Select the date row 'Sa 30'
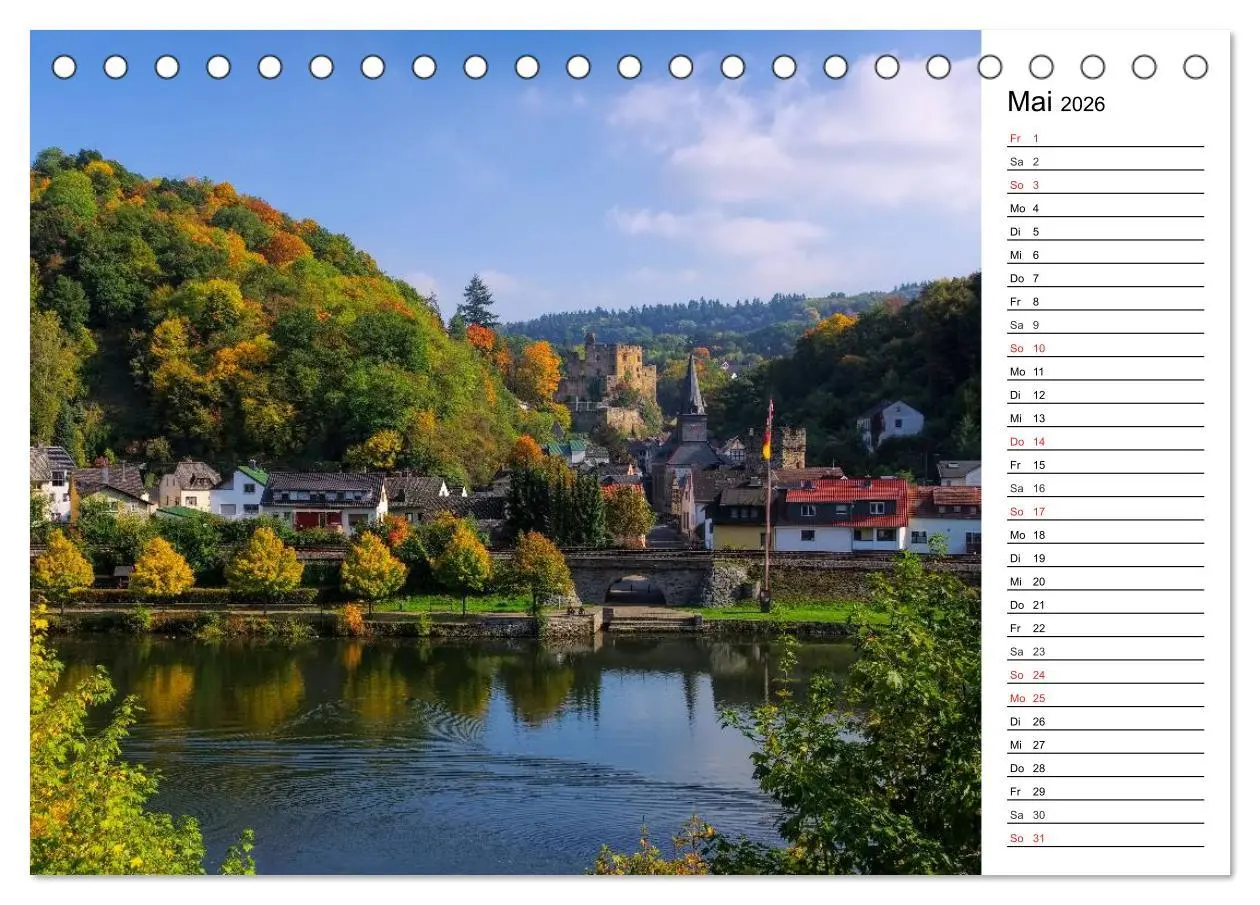1260x905 pixels. click(1105, 815)
